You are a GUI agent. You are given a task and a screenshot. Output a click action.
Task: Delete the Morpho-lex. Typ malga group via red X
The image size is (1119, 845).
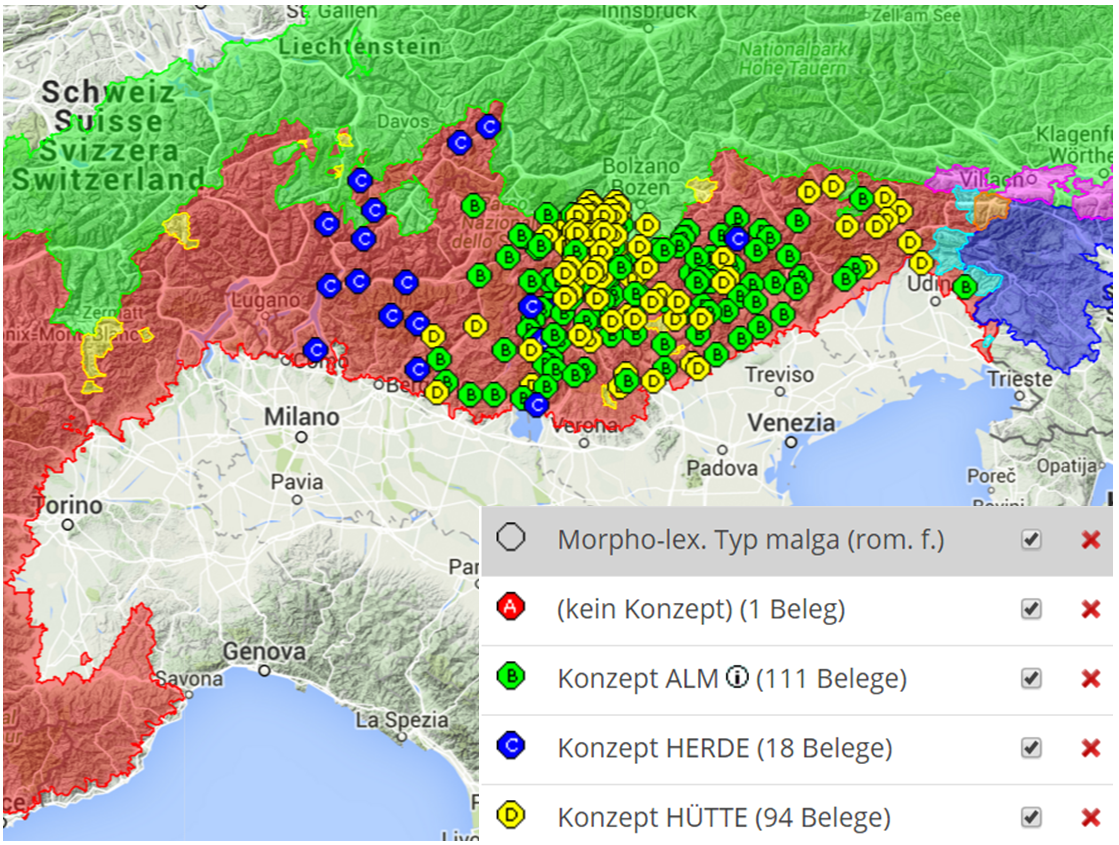pyautogui.click(x=1091, y=540)
